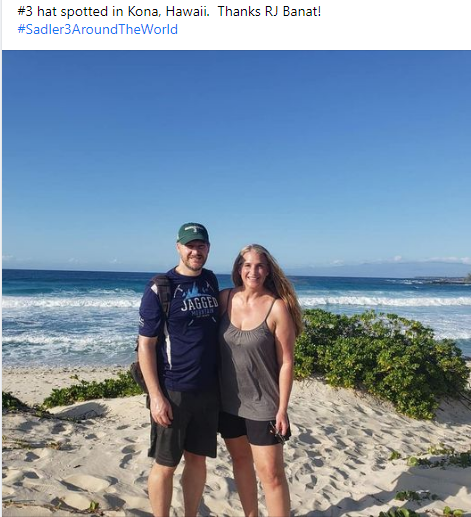The image size is (471, 517).
Task: Click the low shrub left of the man
Action: coord(92,388)
